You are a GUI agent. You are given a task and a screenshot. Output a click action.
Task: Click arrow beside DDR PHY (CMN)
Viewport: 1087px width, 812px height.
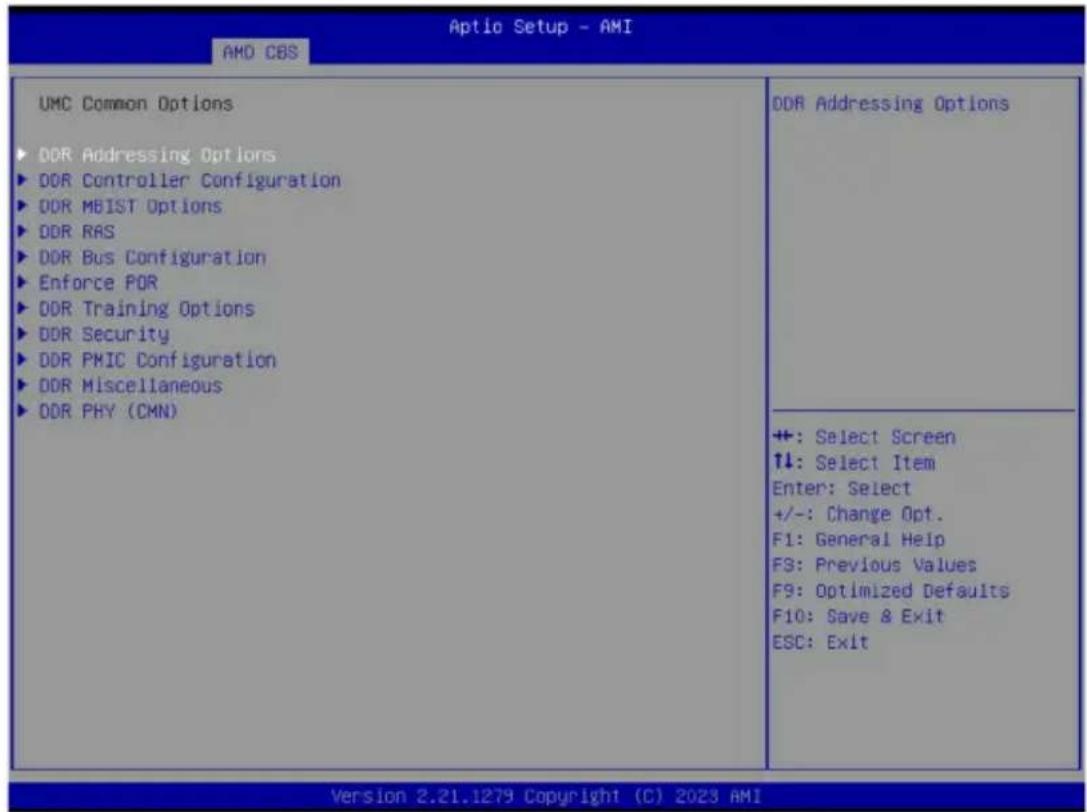coord(23,411)
